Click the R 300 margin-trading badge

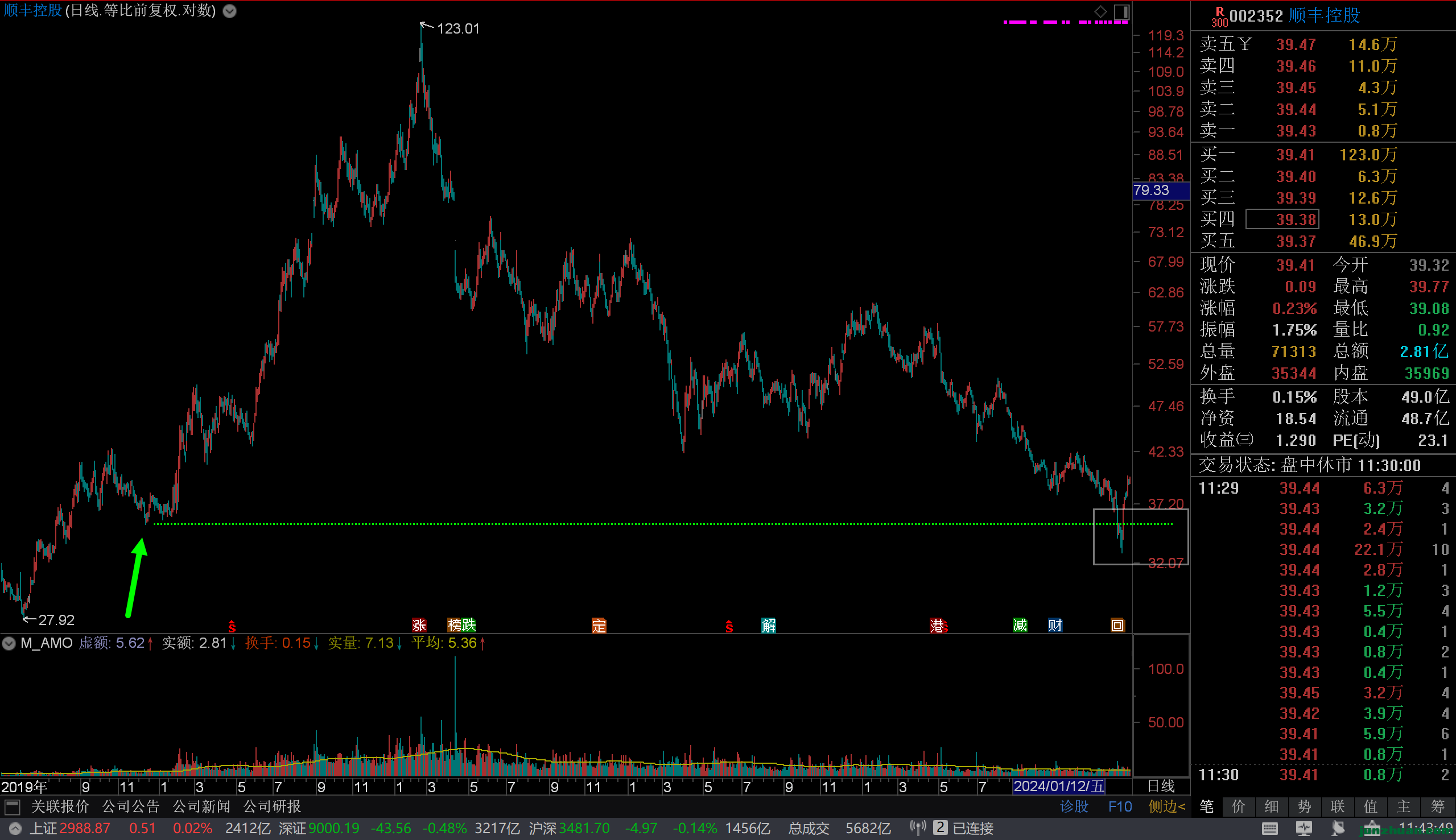tap(1219, 16)
